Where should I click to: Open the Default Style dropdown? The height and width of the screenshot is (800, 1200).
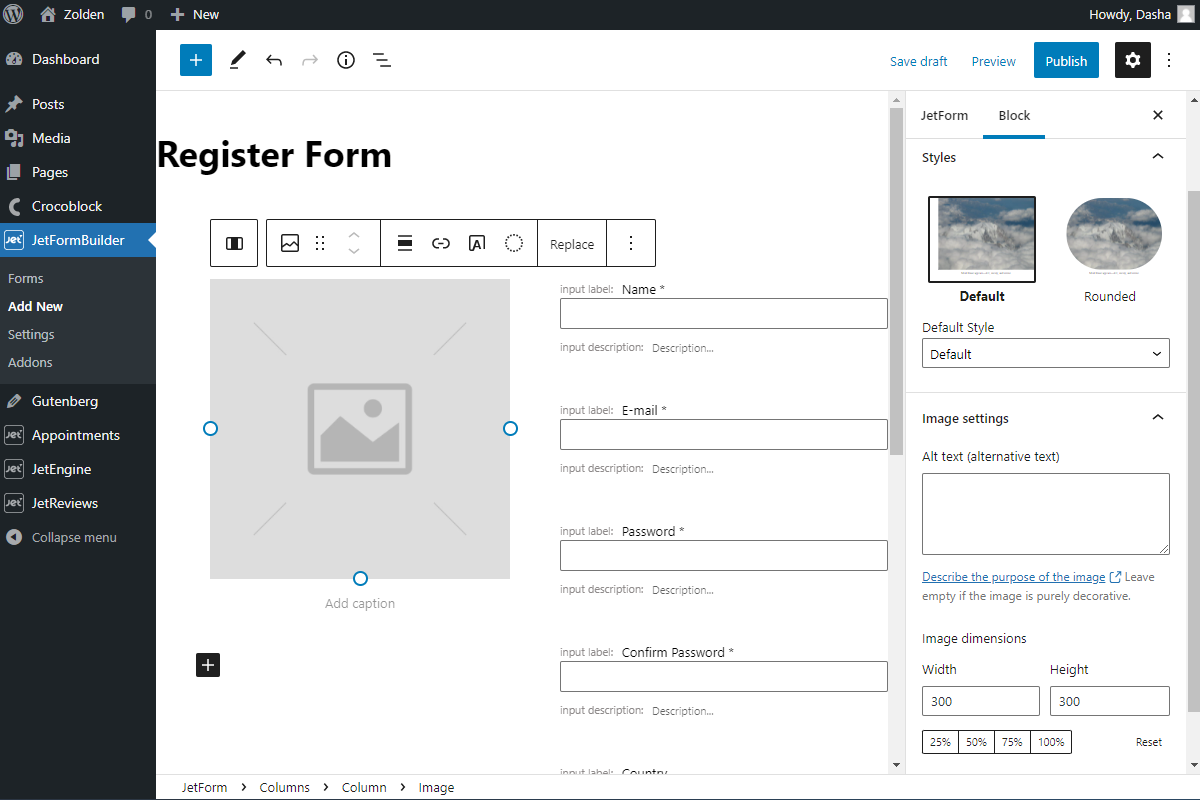click(1045, 353)
